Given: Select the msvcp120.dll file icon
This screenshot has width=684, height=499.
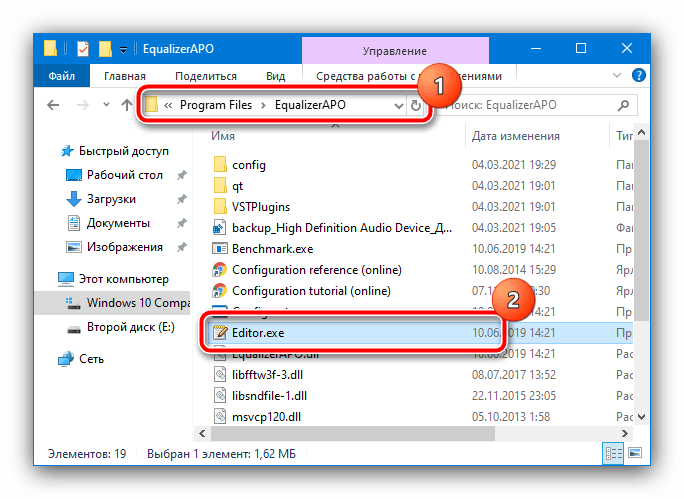Looking at the screenshot, I should [x=220, y=417].
